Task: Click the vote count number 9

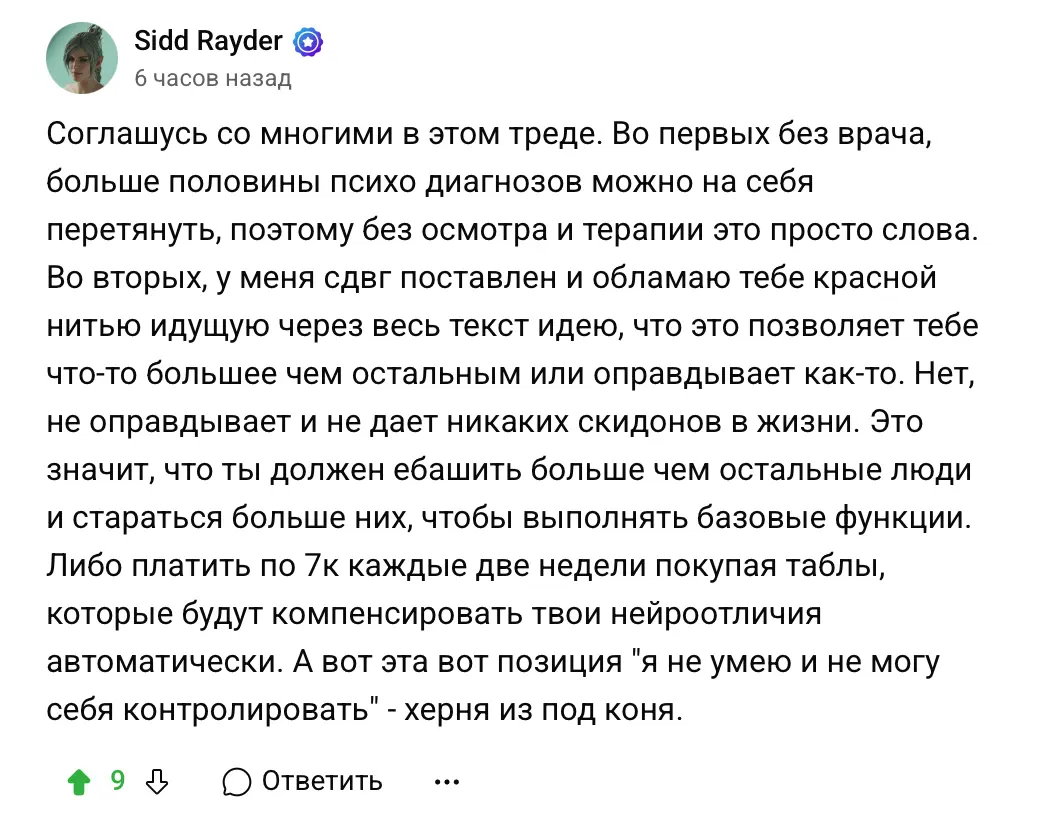Action: point(117,780)
